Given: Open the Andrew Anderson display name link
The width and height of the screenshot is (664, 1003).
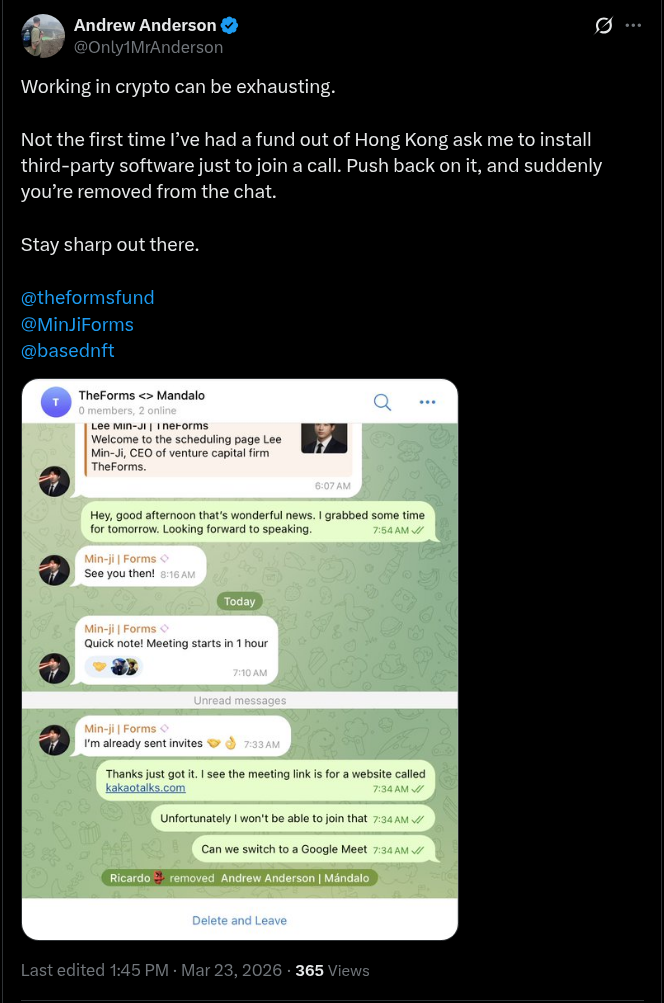Looking at the screenshot, I should coord(144,25).
